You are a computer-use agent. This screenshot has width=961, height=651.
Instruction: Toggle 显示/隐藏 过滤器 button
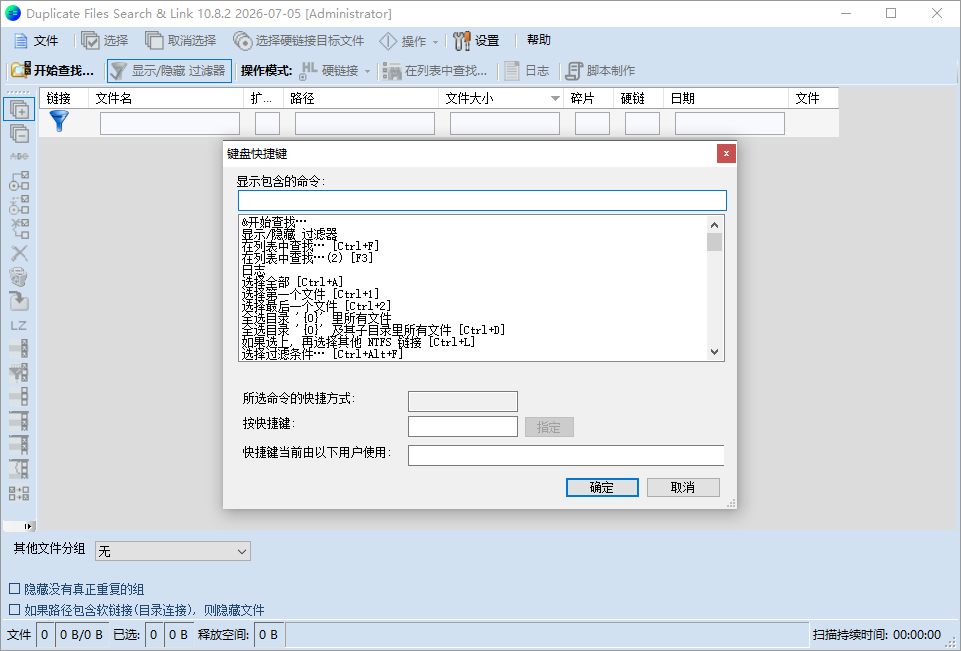coord(170,70)
